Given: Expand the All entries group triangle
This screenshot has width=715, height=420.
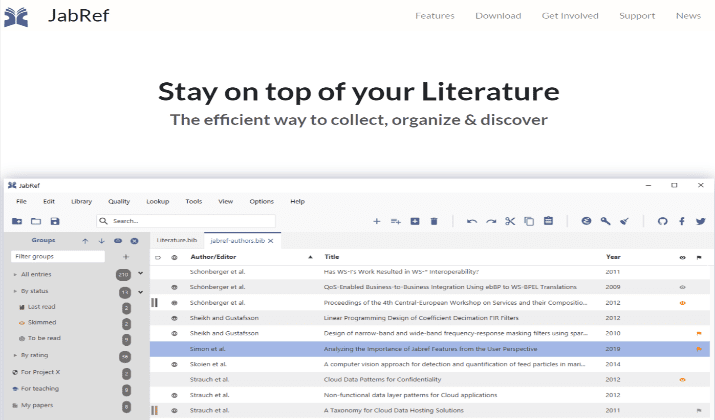Looking at the screenshot, I should click(x=15, y=275).
